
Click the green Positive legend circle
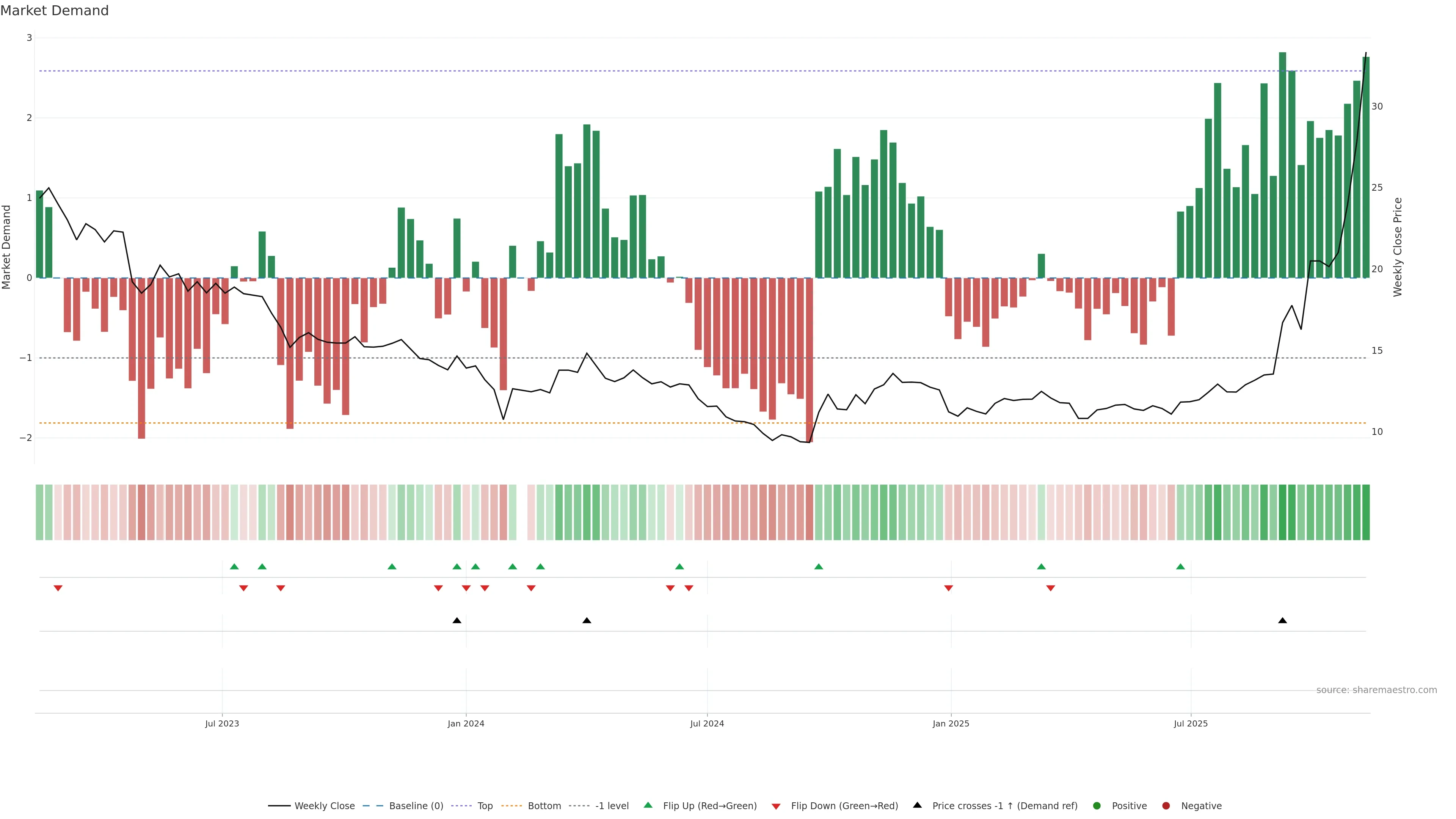(x=1097, y=806)
